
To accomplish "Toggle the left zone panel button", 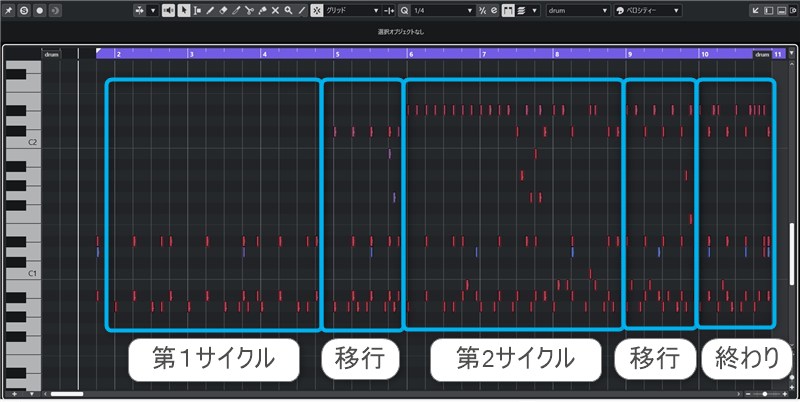I will click(769, 11).
